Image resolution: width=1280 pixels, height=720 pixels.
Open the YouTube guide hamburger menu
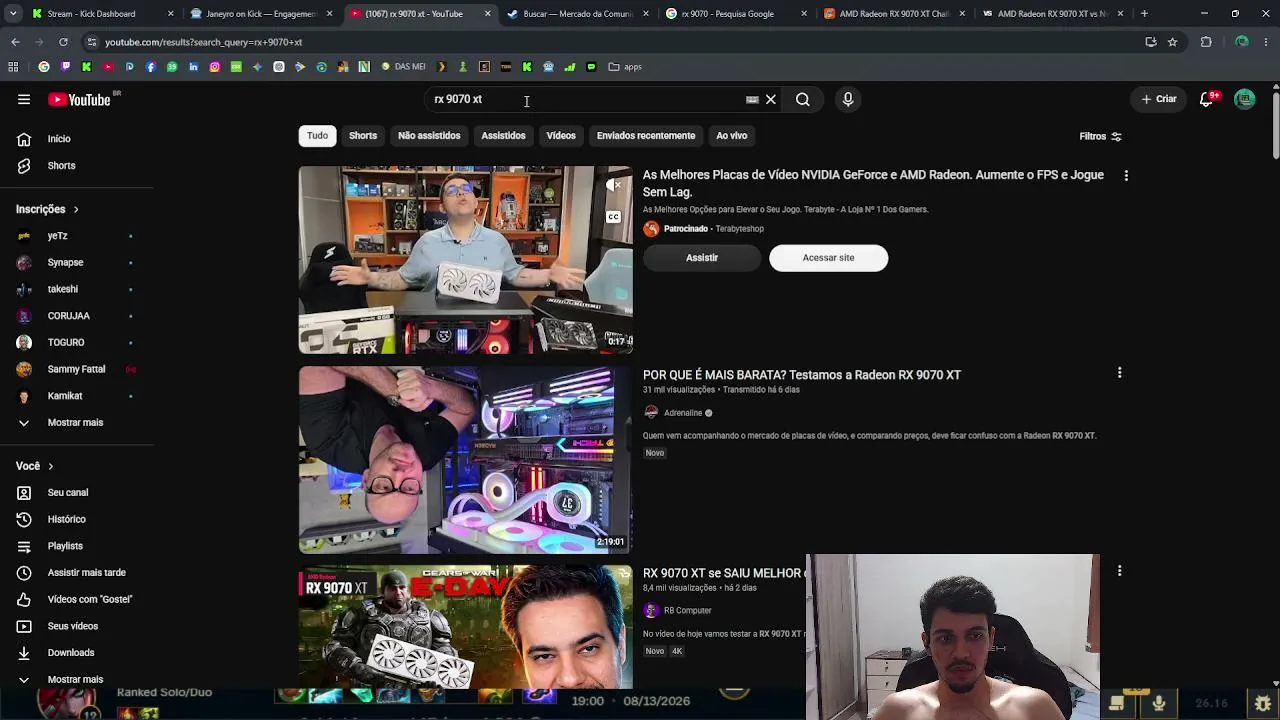coord(24,99)
